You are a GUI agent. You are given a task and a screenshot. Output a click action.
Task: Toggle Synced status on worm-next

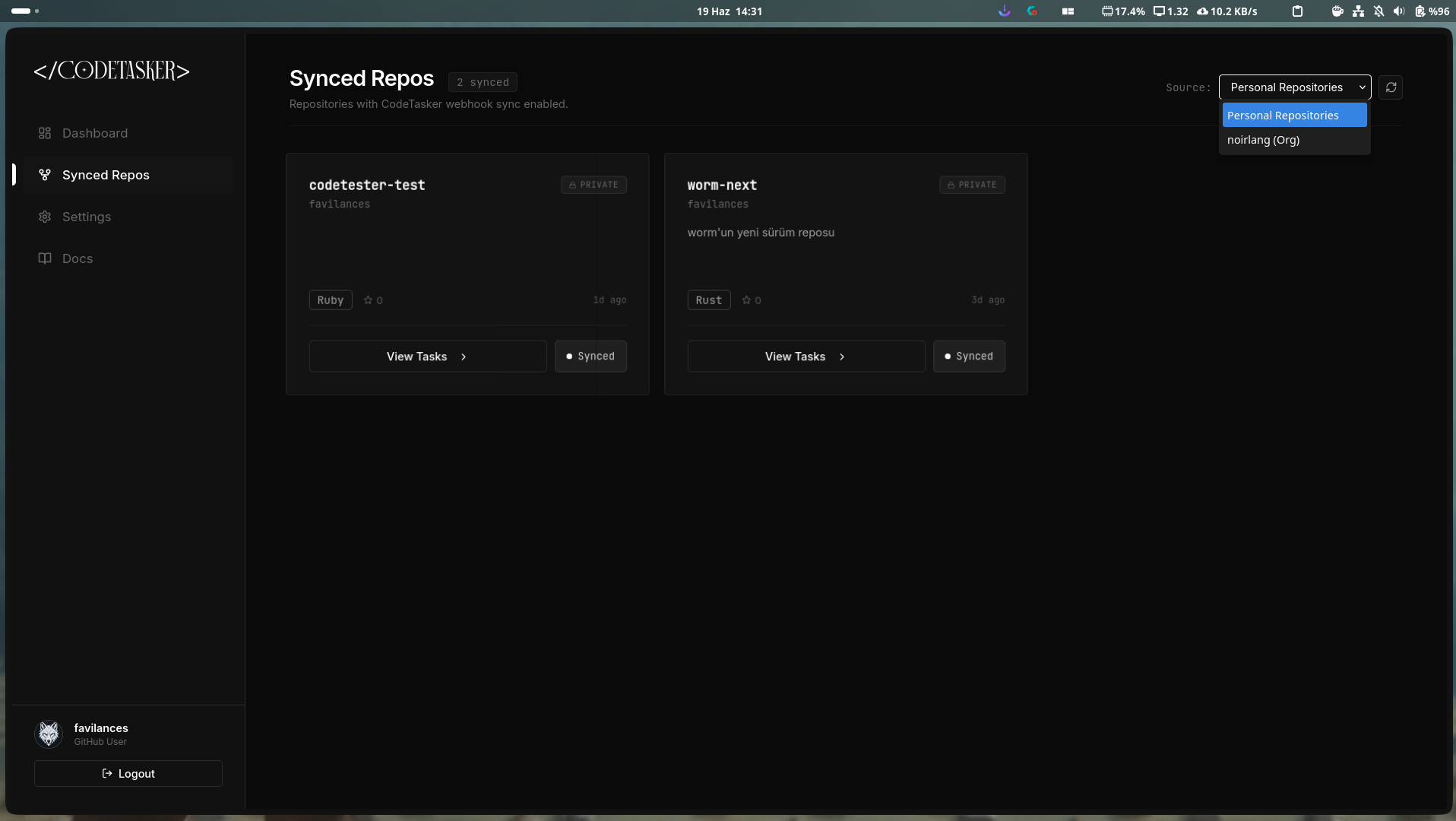[x=969, y=357]
